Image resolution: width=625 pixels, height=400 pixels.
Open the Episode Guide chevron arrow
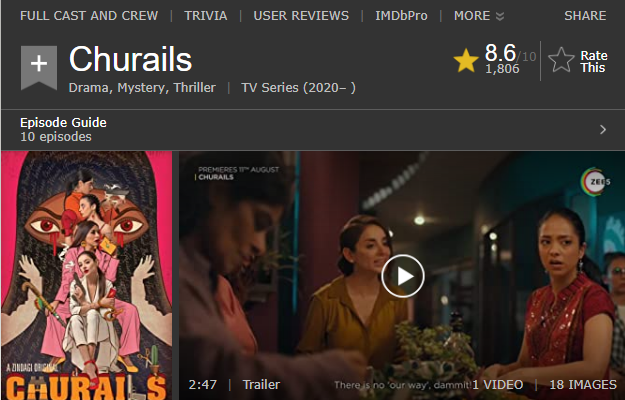(603, 129)
